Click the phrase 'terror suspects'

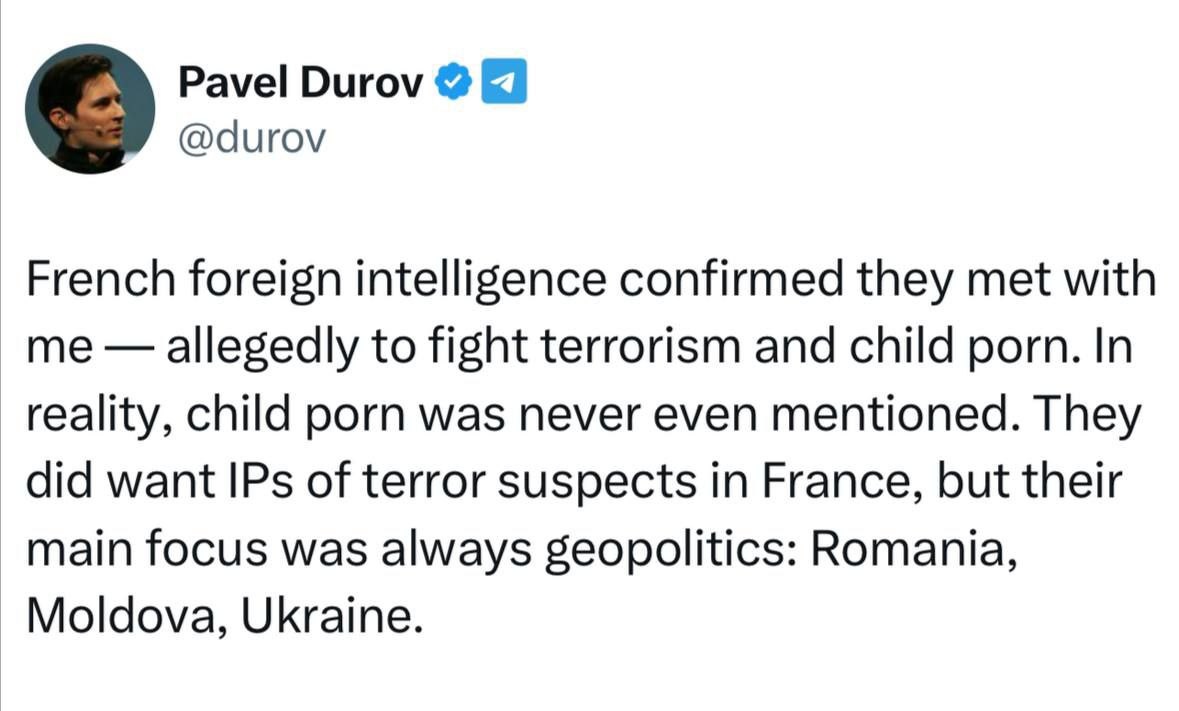529,483
